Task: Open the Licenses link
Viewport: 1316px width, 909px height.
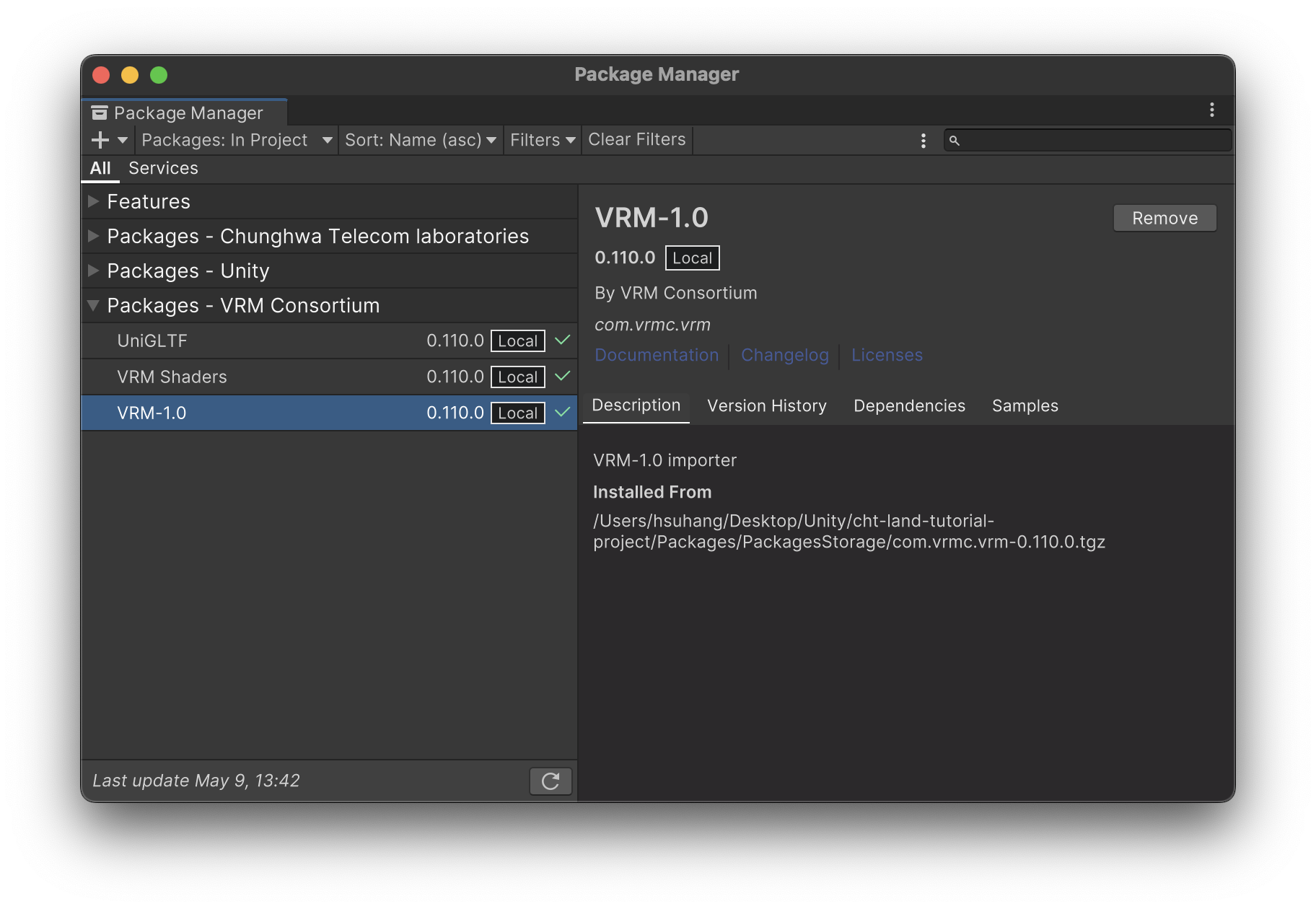Action: click(887, 355)
